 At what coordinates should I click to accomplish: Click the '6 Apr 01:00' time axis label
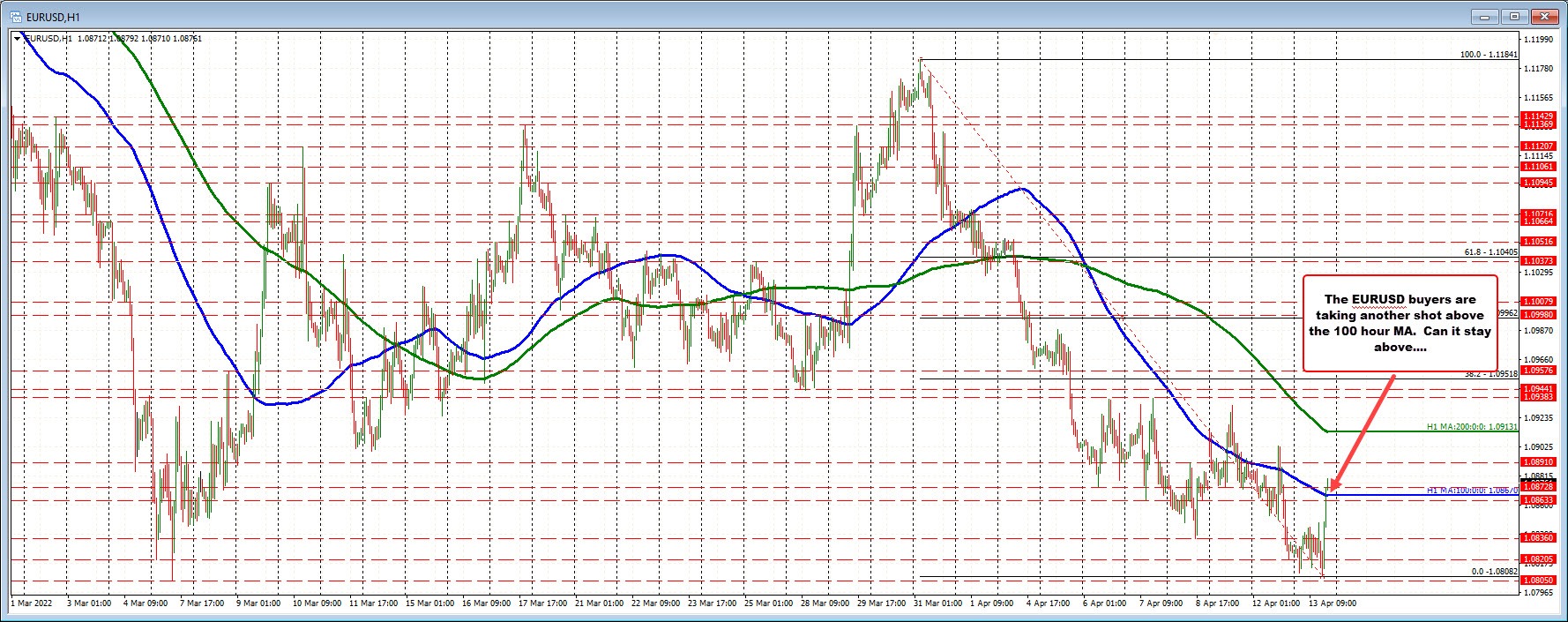[1105, 603]
